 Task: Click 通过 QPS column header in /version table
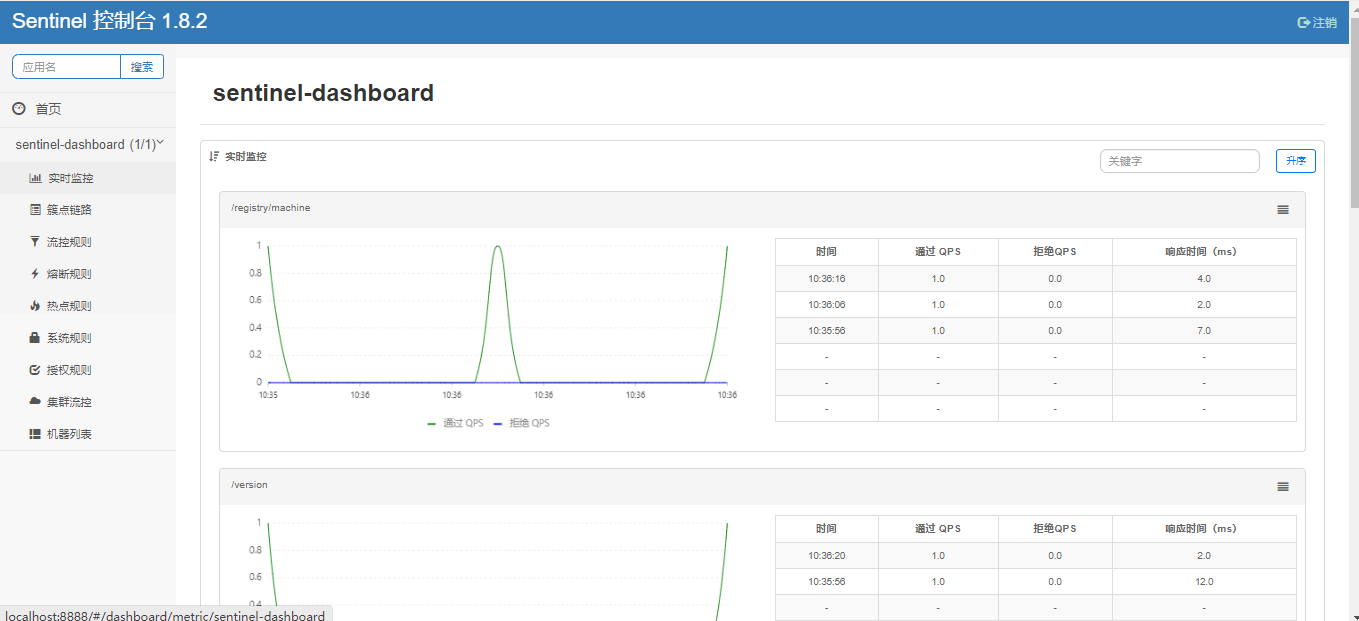coord(938,529)
